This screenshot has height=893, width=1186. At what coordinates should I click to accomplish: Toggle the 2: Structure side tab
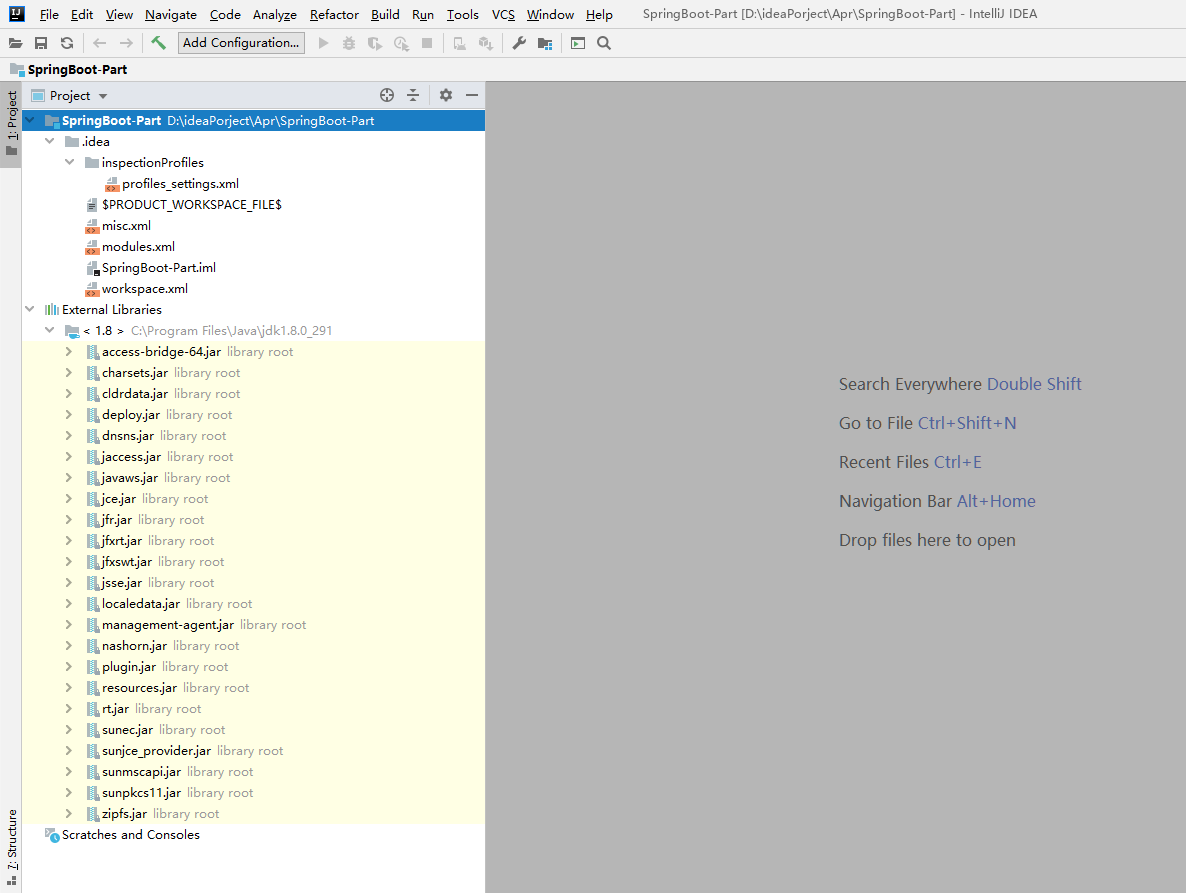click(11, 848)
